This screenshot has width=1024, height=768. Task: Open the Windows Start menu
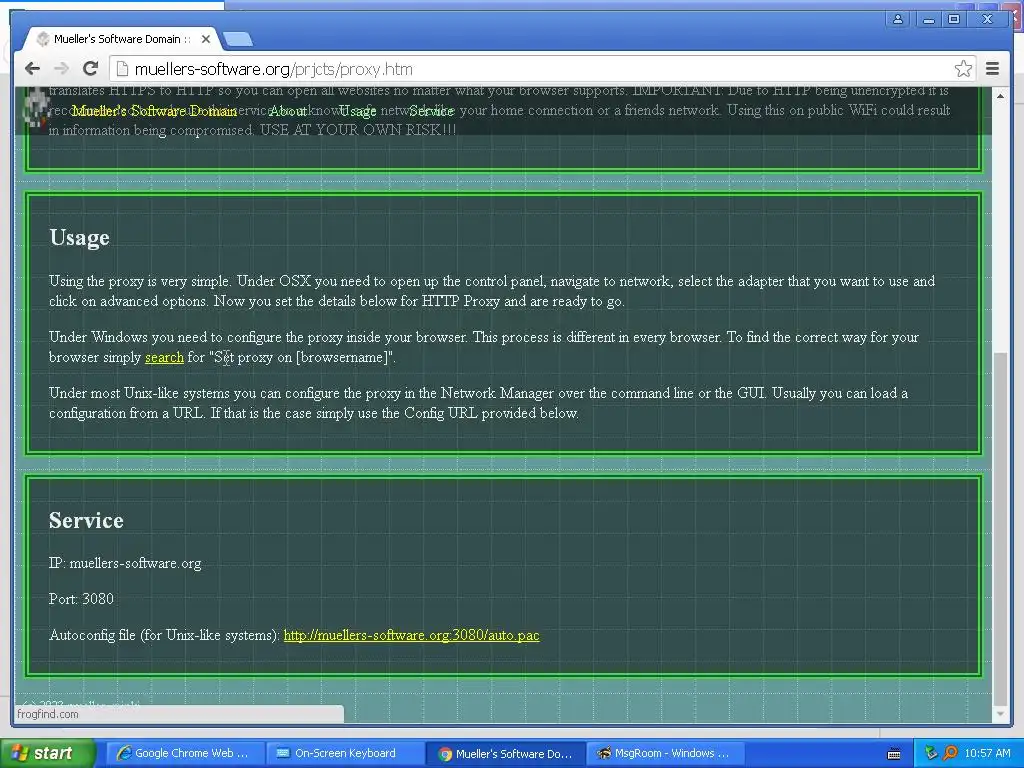47,753
